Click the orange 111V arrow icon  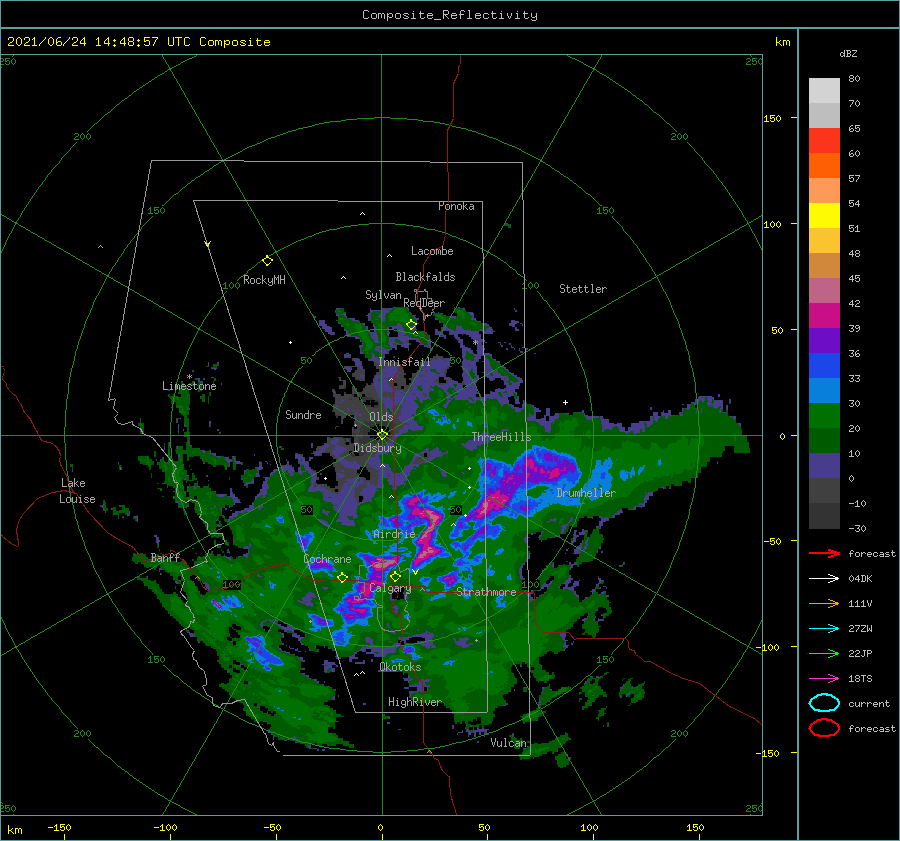coord(824,603)
